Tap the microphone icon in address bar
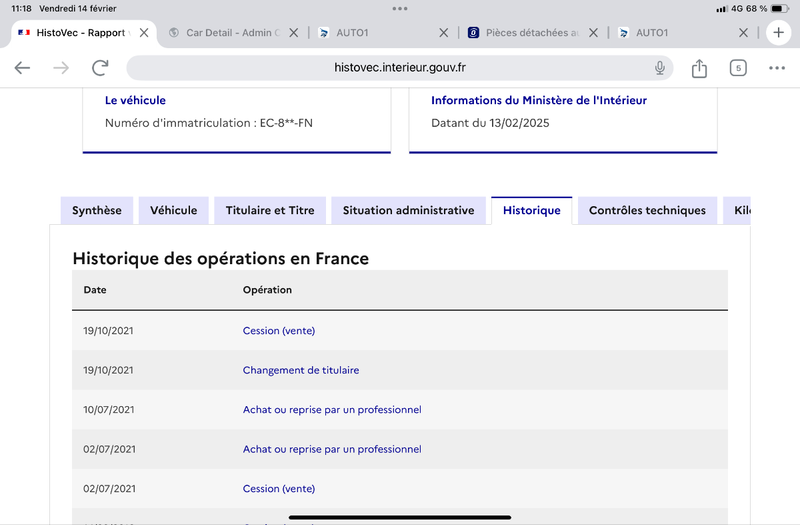The height and width of the screenshot is (525, 800). pos(660,68)
